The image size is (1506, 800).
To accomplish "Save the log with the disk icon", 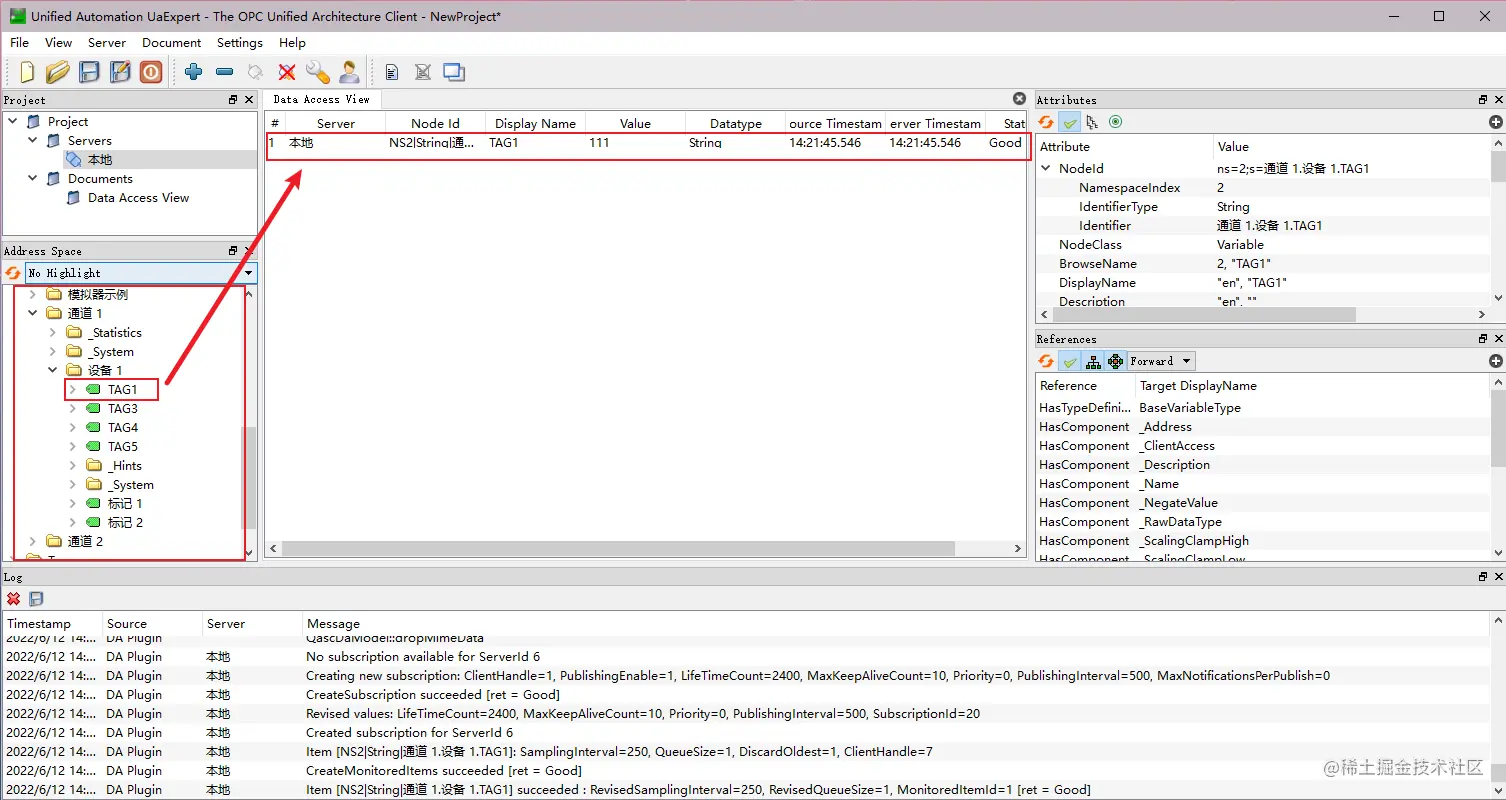I will 37,599.
